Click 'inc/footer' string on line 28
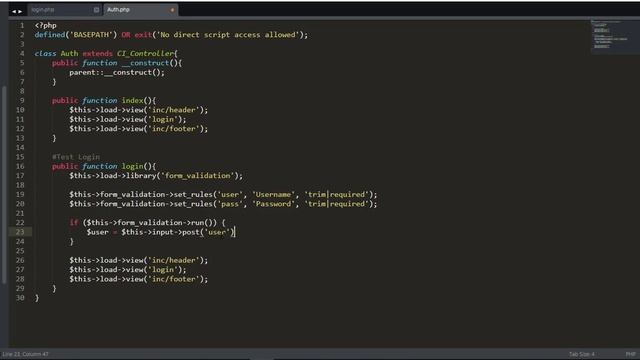Image resolution: width=640 pixels, height=360 pixels. coord(173,279)
